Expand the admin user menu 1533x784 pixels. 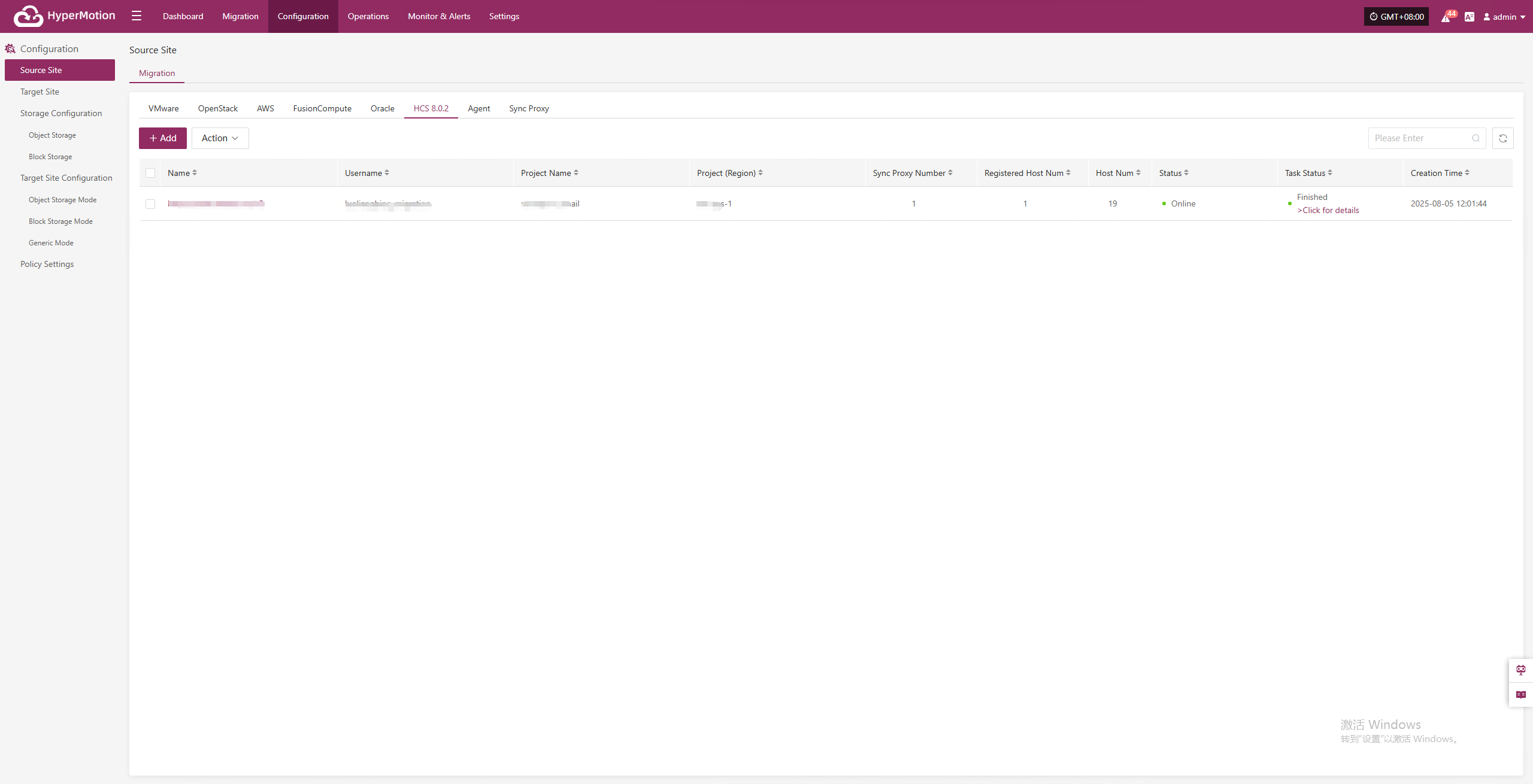pyautogui.click(x=1504, y=17)
